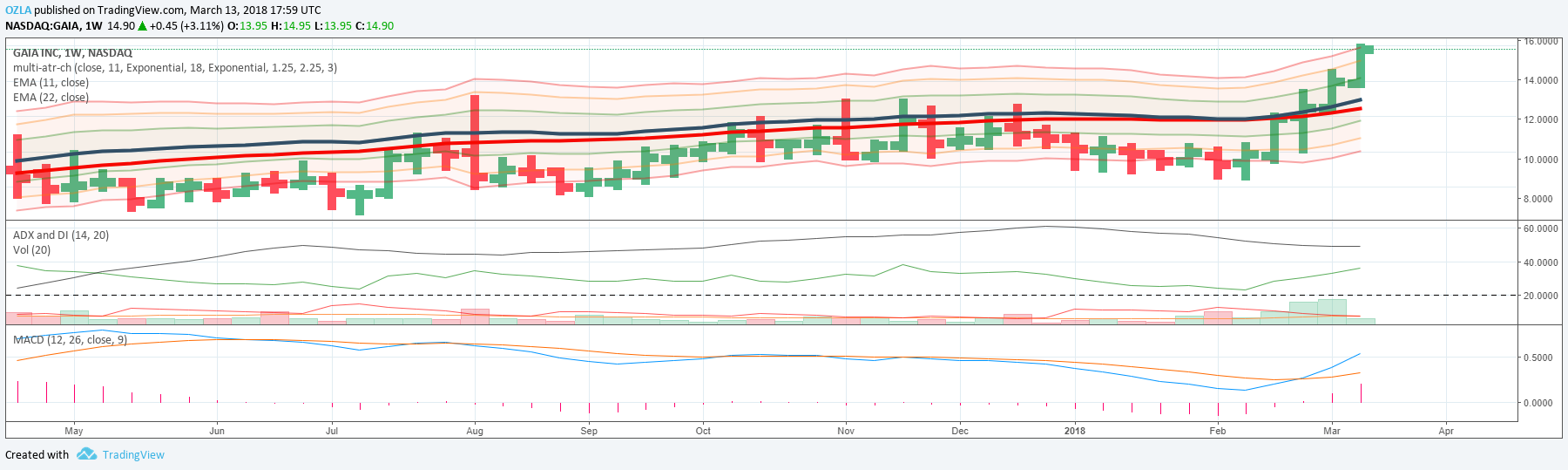
Task: Click the open price value O:13.95
Action: (x=247, y=26)
